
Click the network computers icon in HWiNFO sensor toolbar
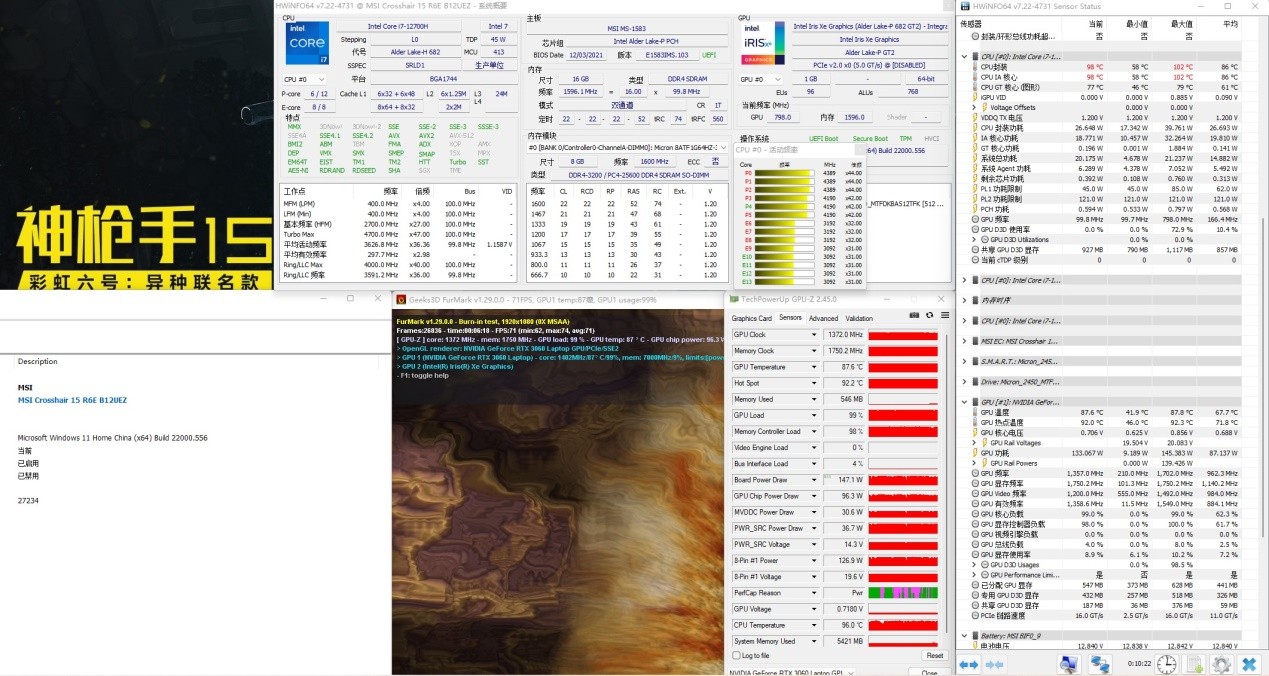tap(1100, 664)
